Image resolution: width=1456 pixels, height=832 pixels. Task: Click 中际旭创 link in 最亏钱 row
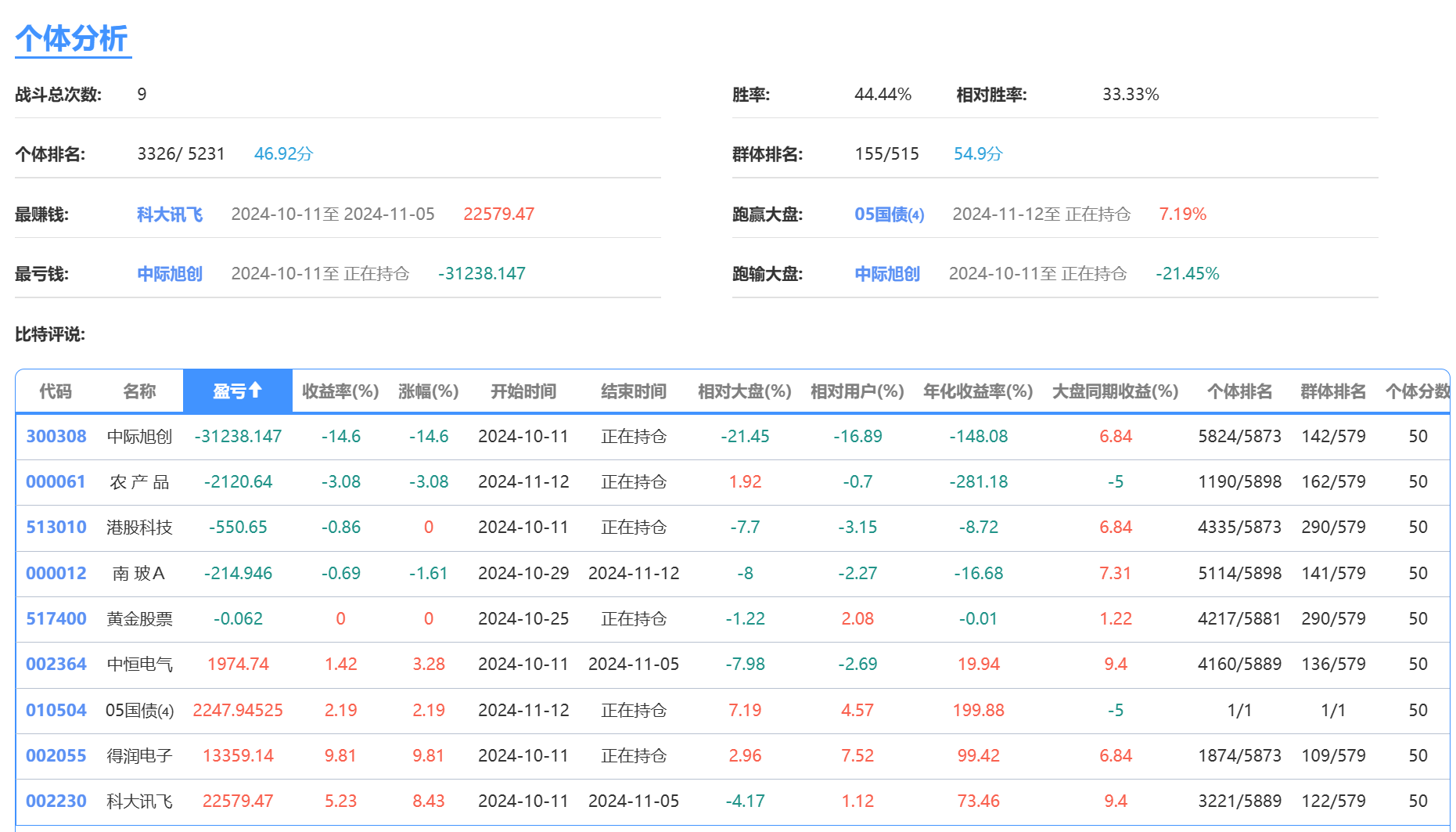tap(169, 274)
